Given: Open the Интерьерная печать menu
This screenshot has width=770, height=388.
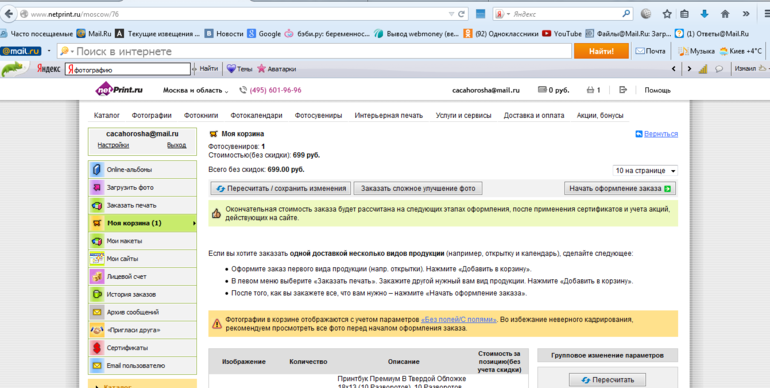Looking at the screenshot, I should click(x=388, y=115).
